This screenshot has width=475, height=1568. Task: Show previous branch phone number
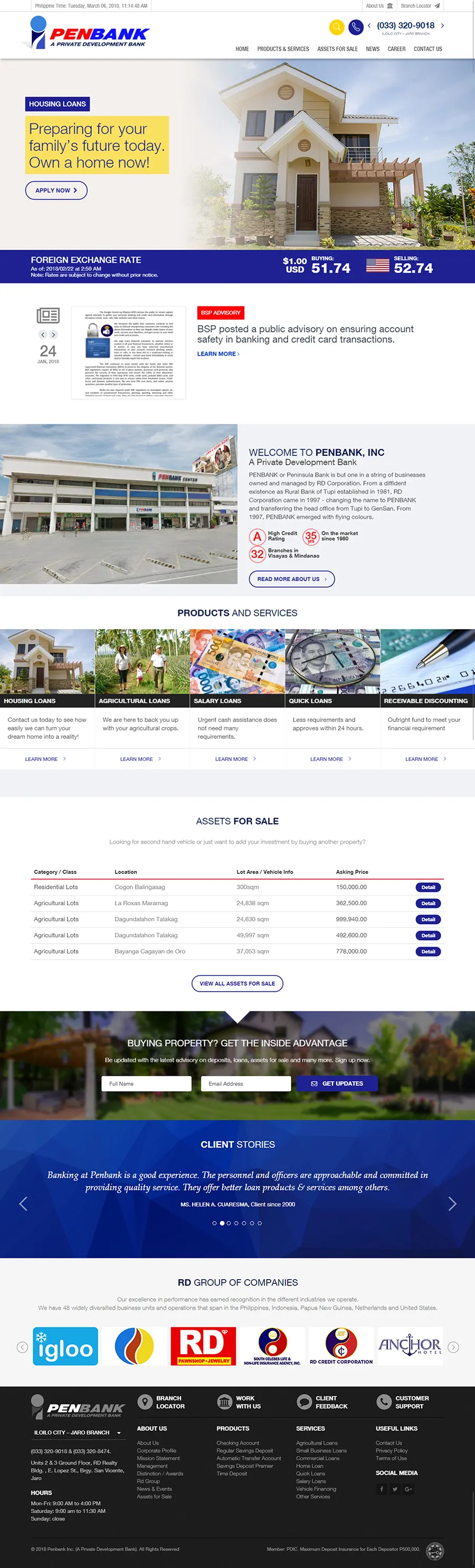pyautogui.click(x=369, y=25)
